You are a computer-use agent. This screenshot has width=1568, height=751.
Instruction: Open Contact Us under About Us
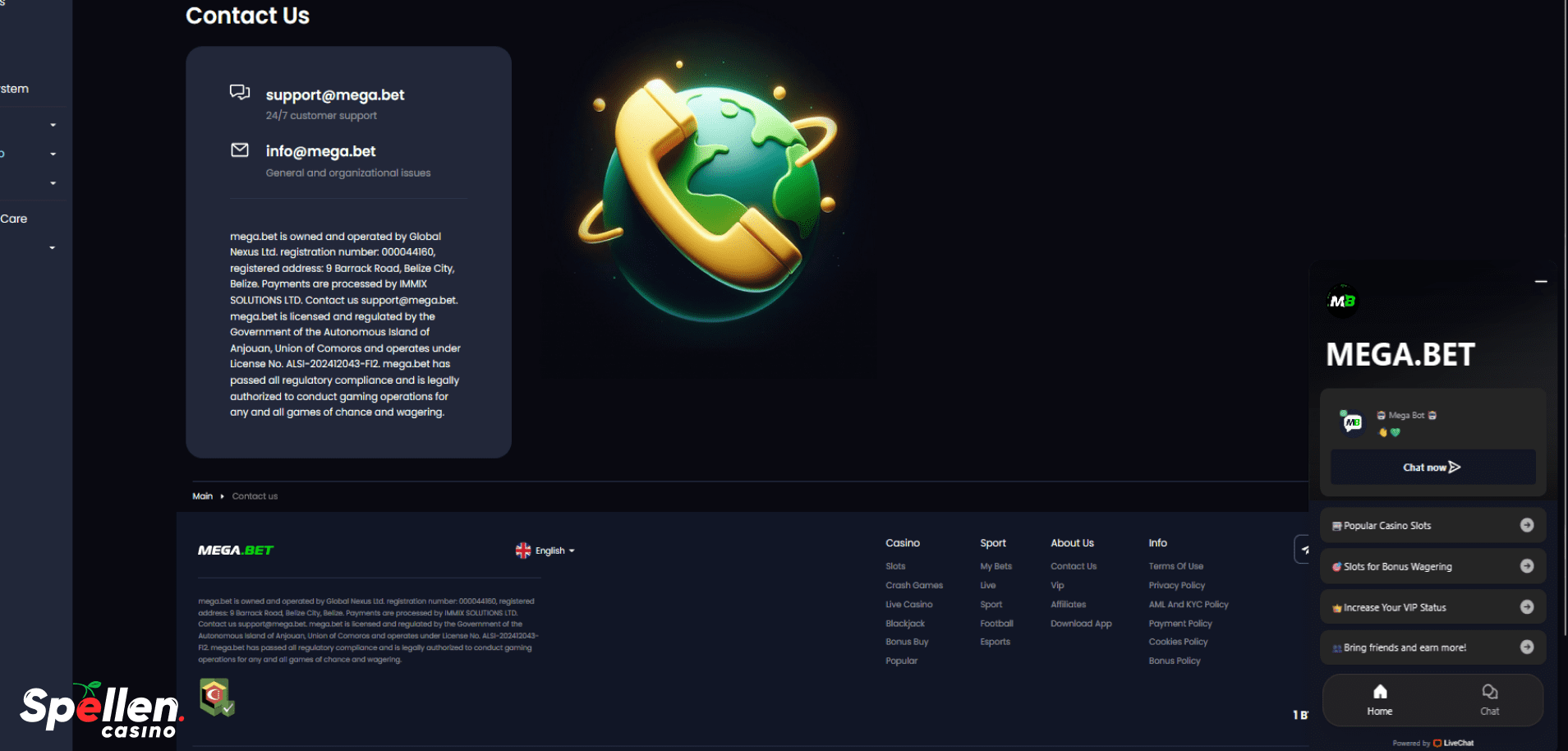pyautogui.click(x=1074, y=566)
